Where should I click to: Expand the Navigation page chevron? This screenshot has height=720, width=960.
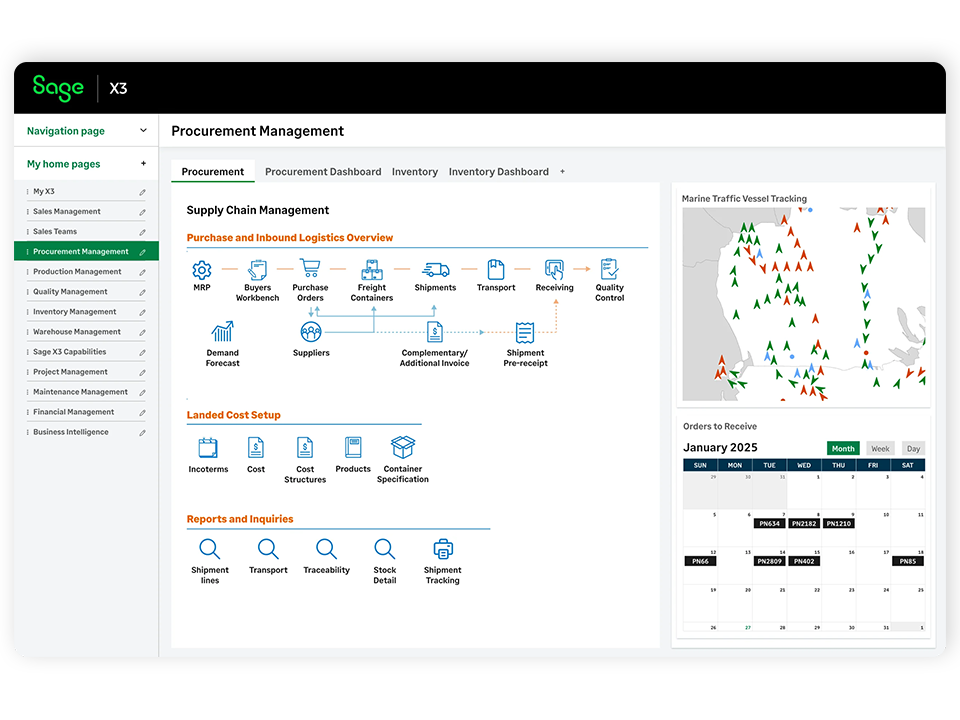(143, 131)
